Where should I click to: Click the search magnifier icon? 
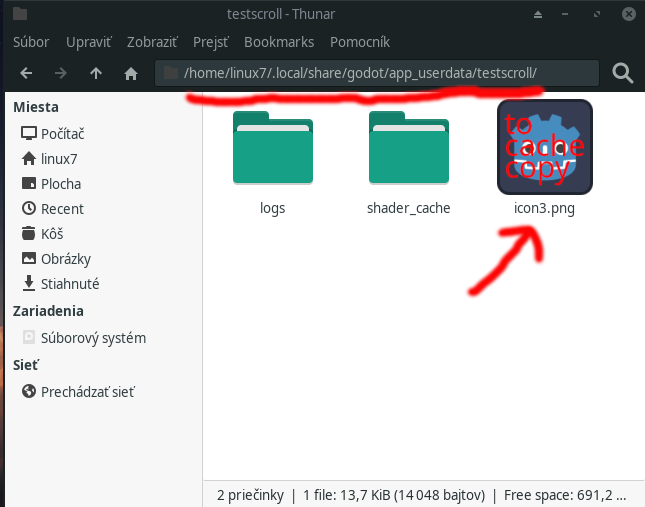[x=622, y=73]
